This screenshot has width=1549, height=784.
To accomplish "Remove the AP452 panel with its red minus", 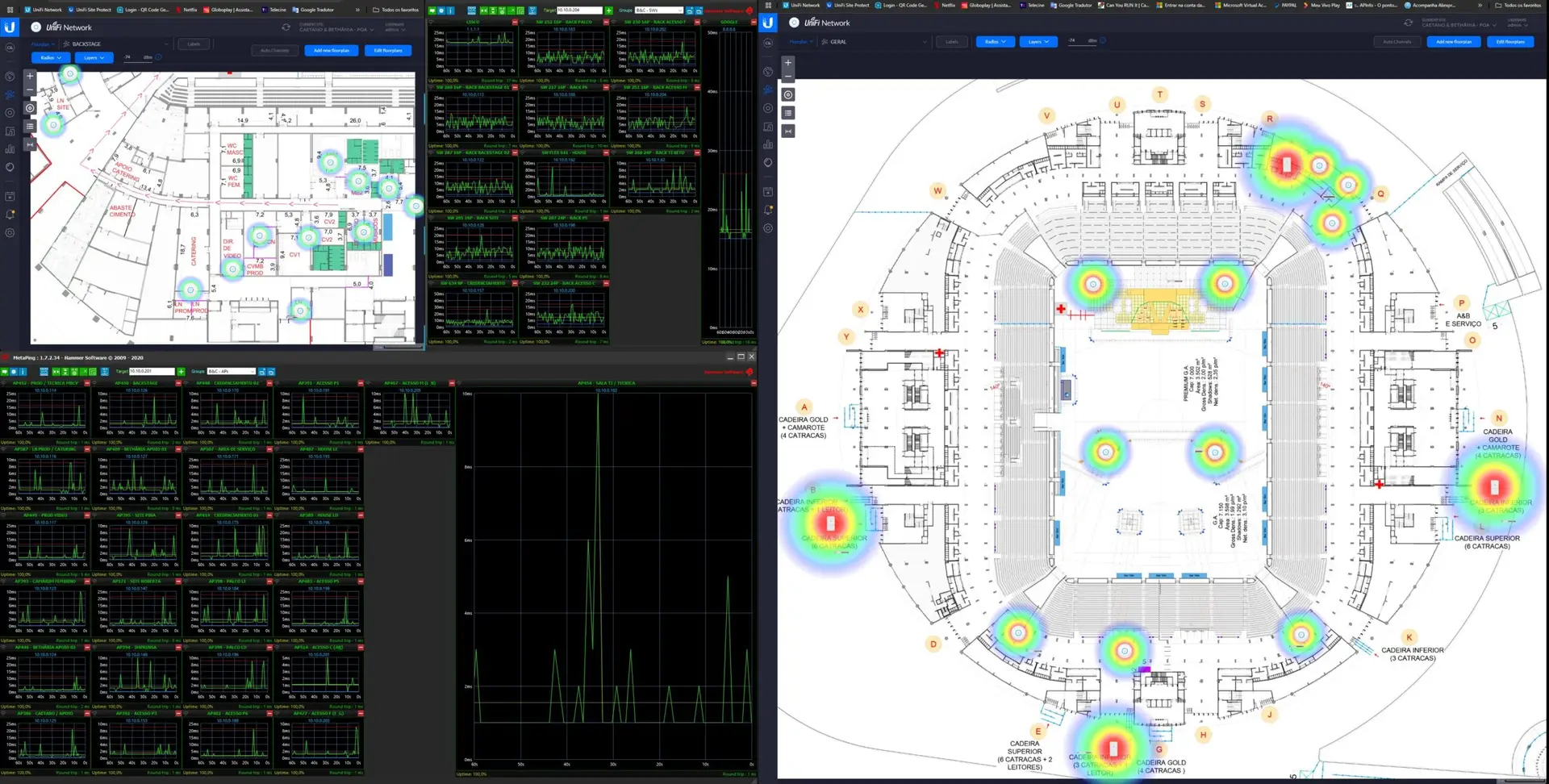I will point(87,383).
